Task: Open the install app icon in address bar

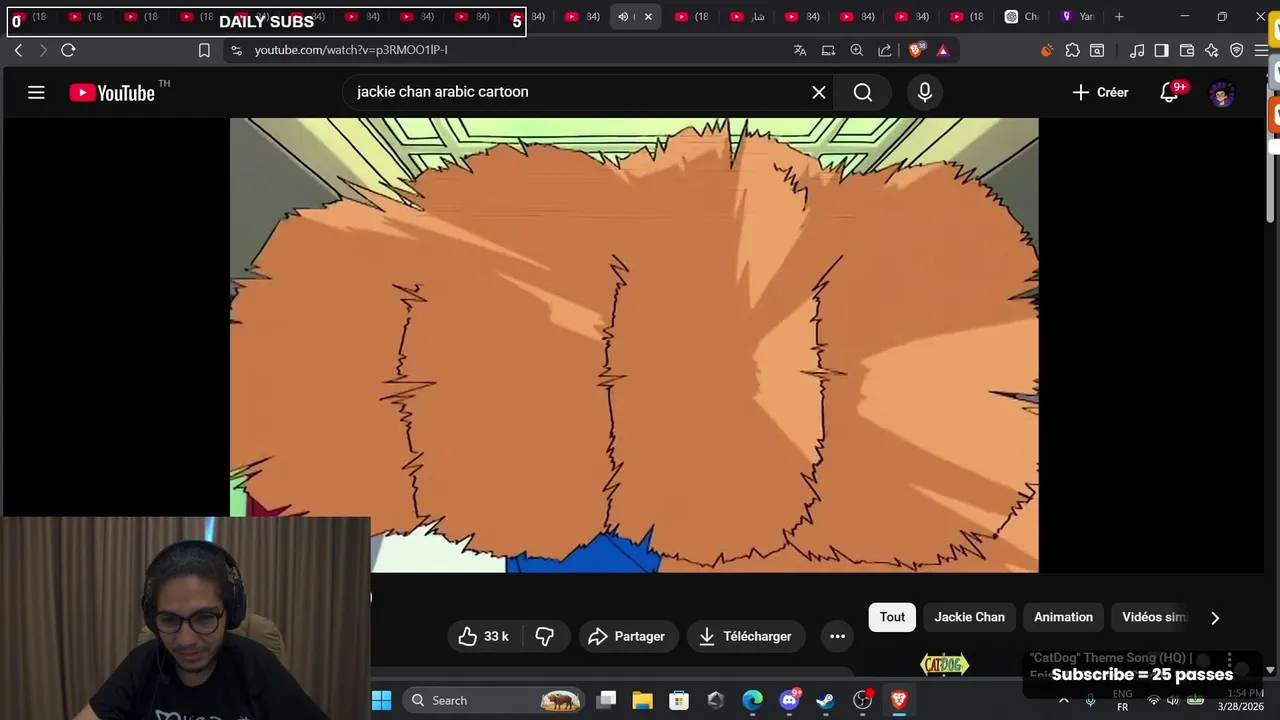Action: 828,50
